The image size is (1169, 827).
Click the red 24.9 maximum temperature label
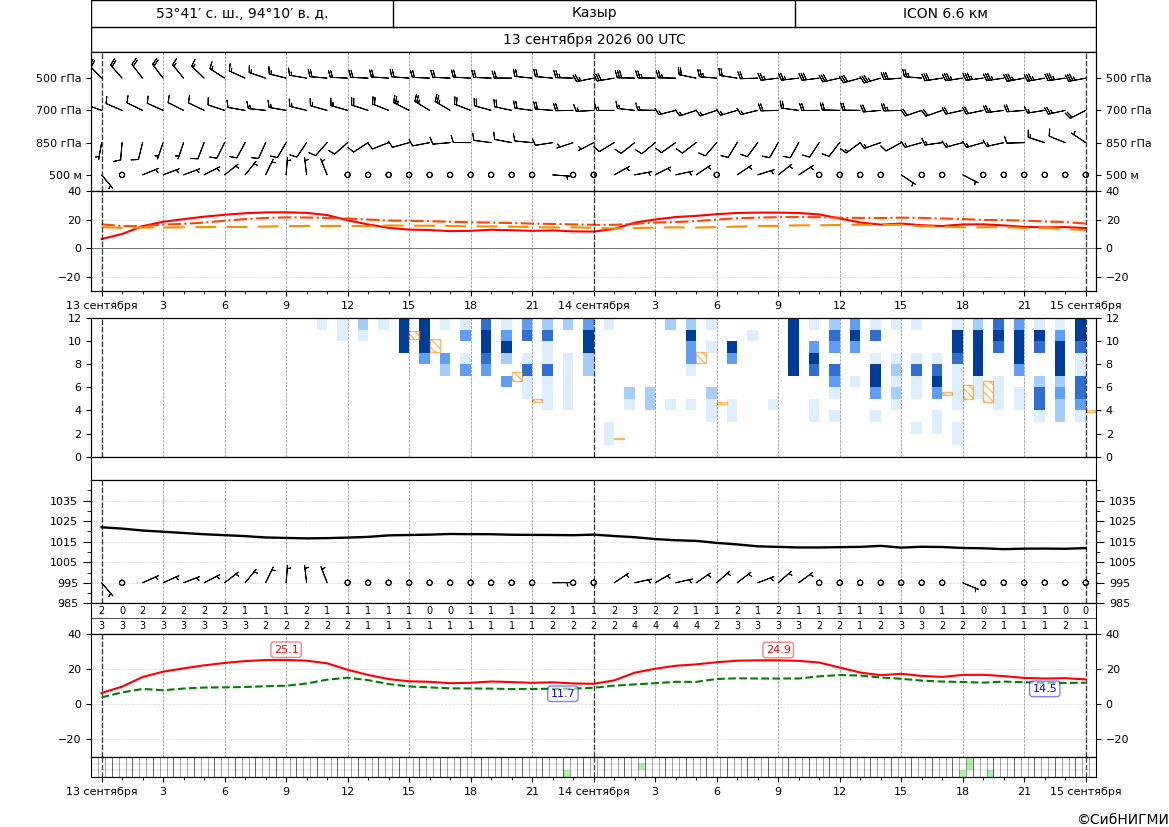(x=778, y=650)
